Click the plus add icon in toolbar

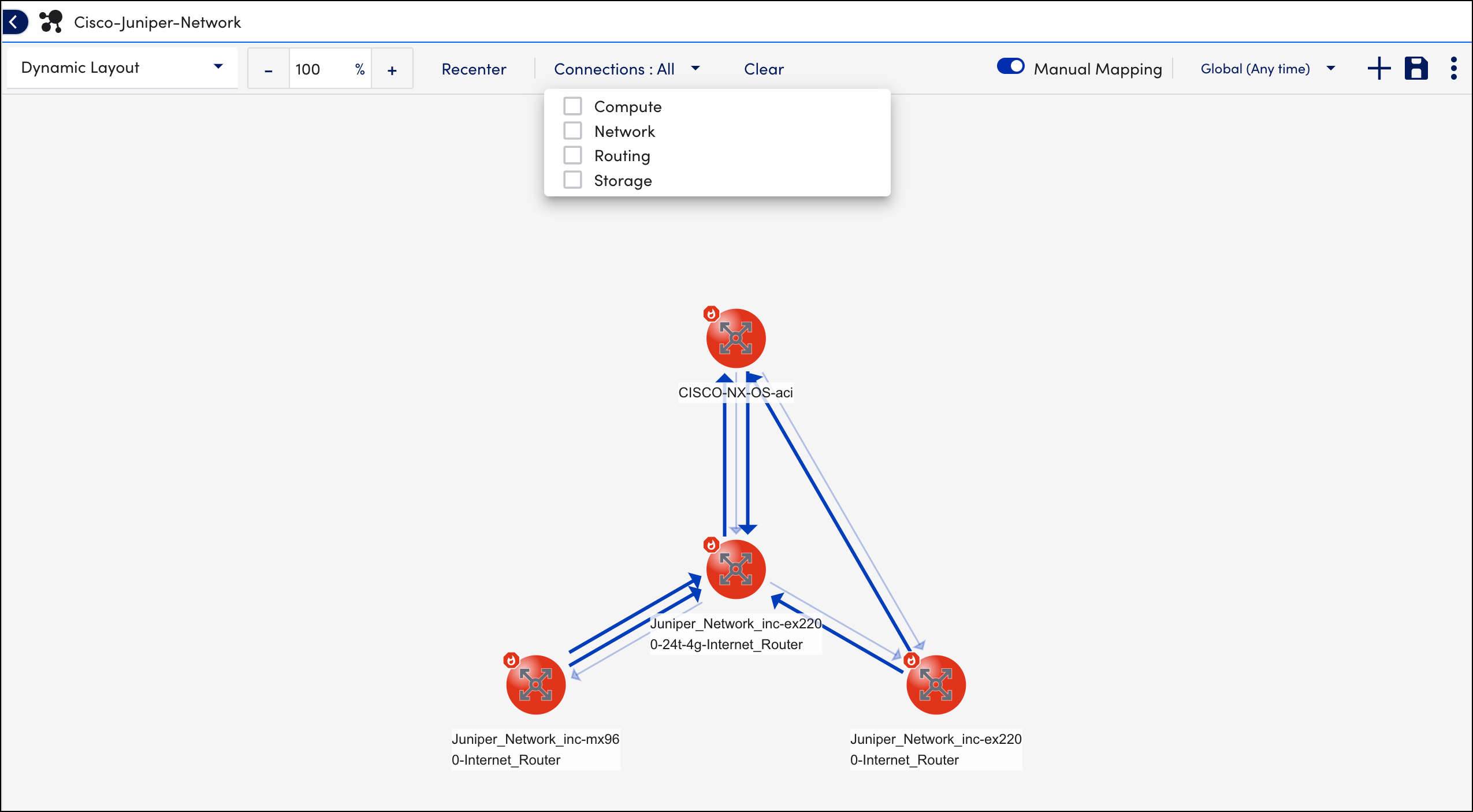click(1379, 69)
